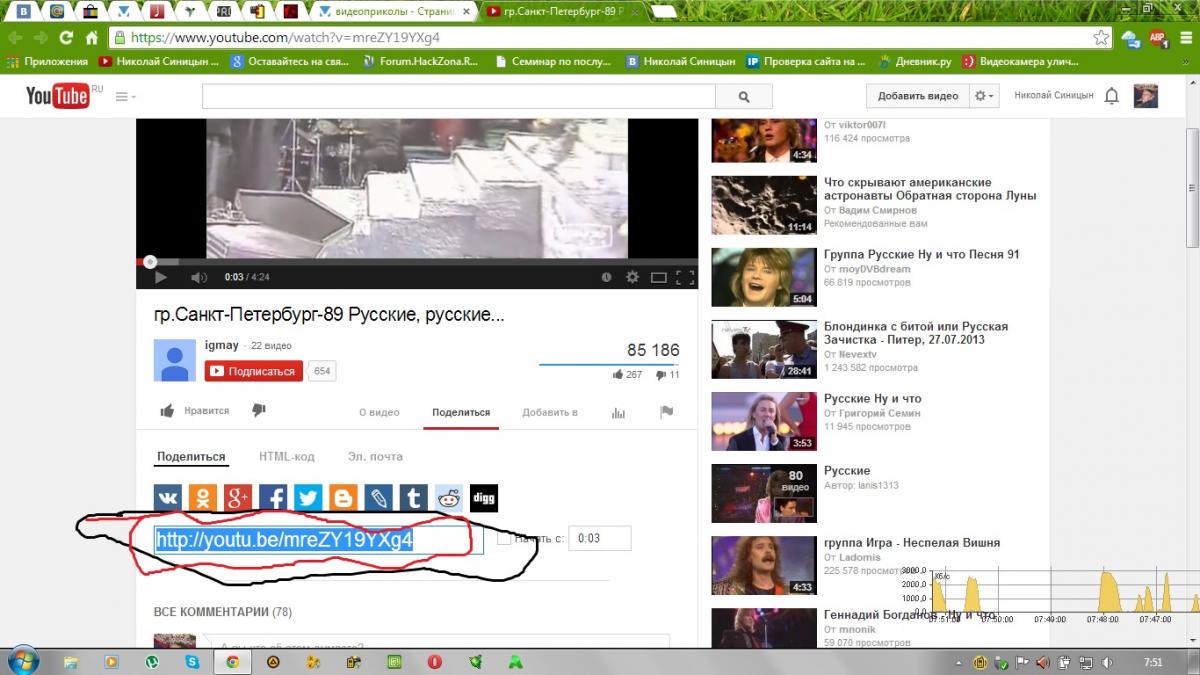Open video statistics bar chart icon

pos(618,412)
